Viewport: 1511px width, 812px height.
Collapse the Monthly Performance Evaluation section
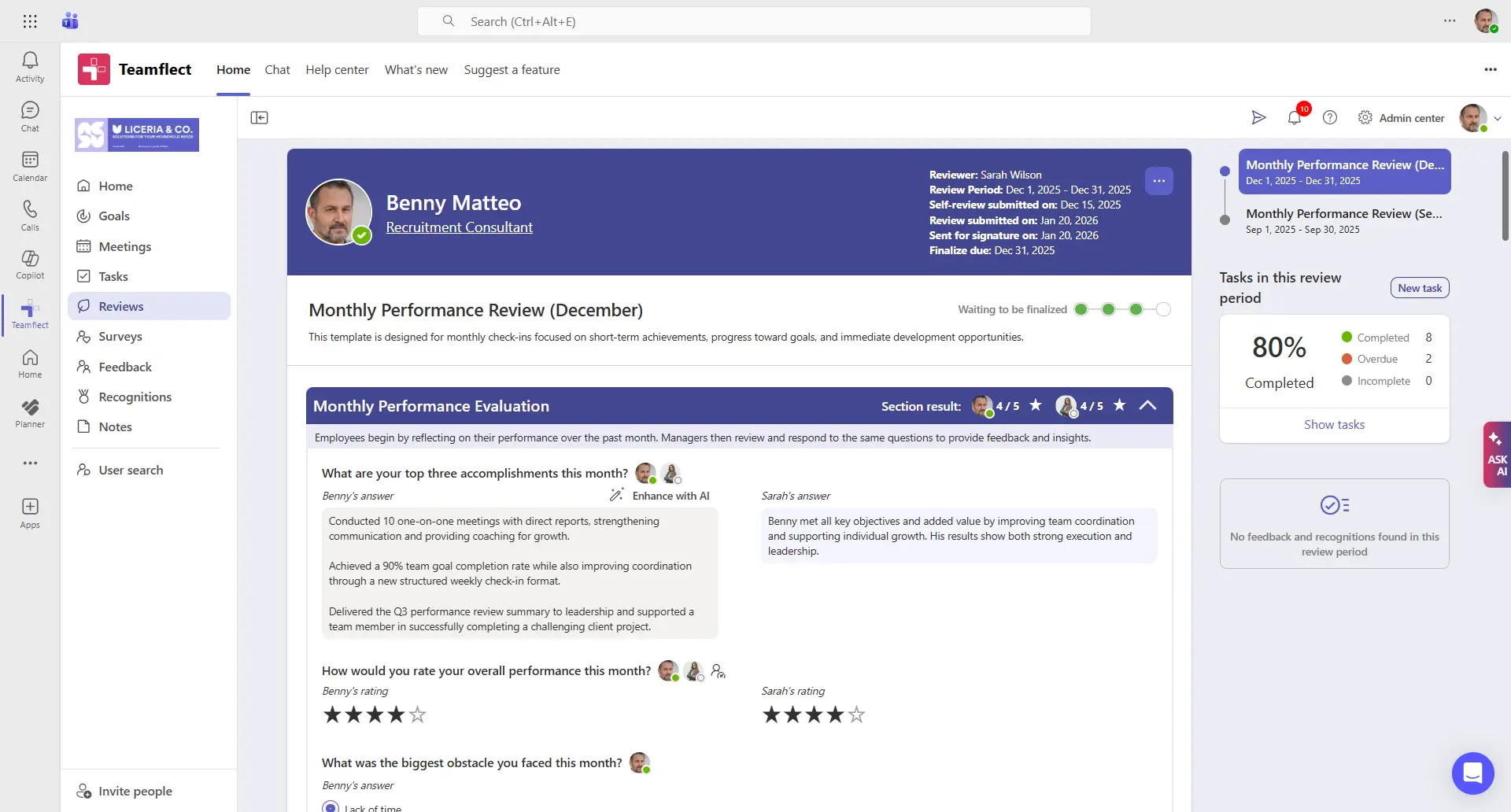pos(1147,406)
